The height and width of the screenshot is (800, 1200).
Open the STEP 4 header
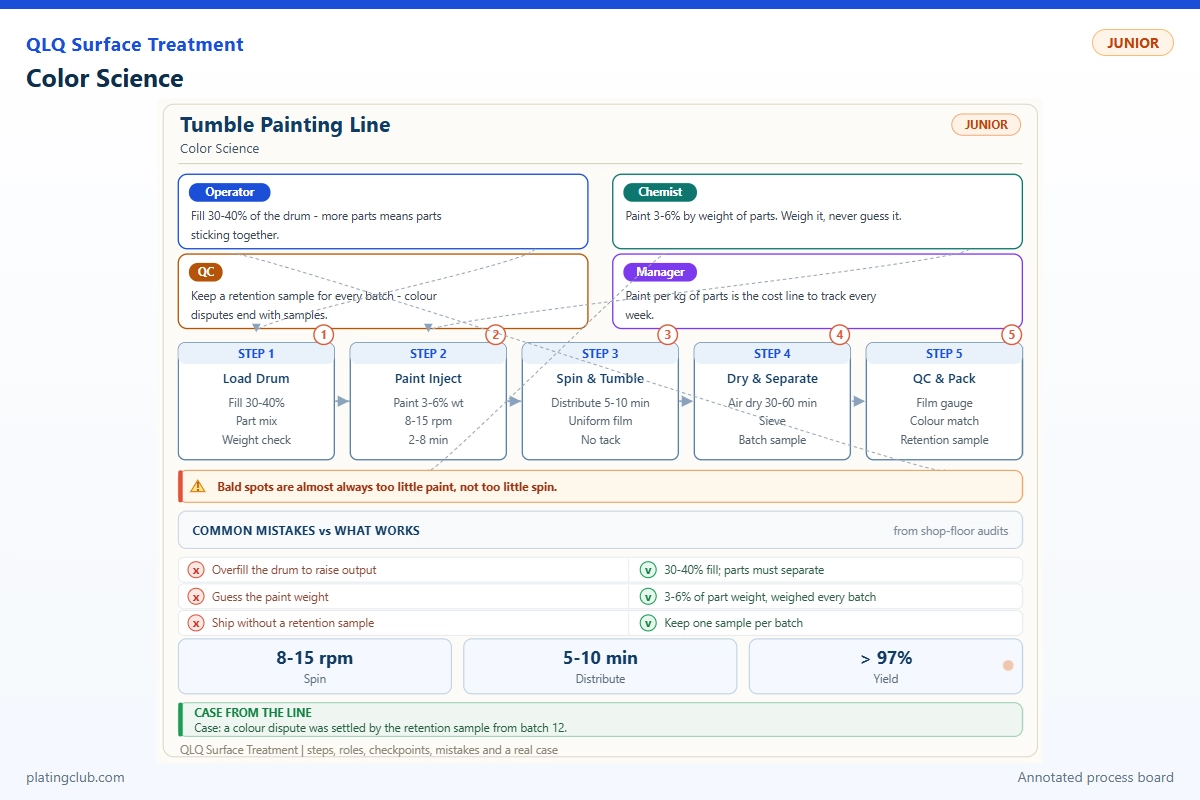coord(772,353)
